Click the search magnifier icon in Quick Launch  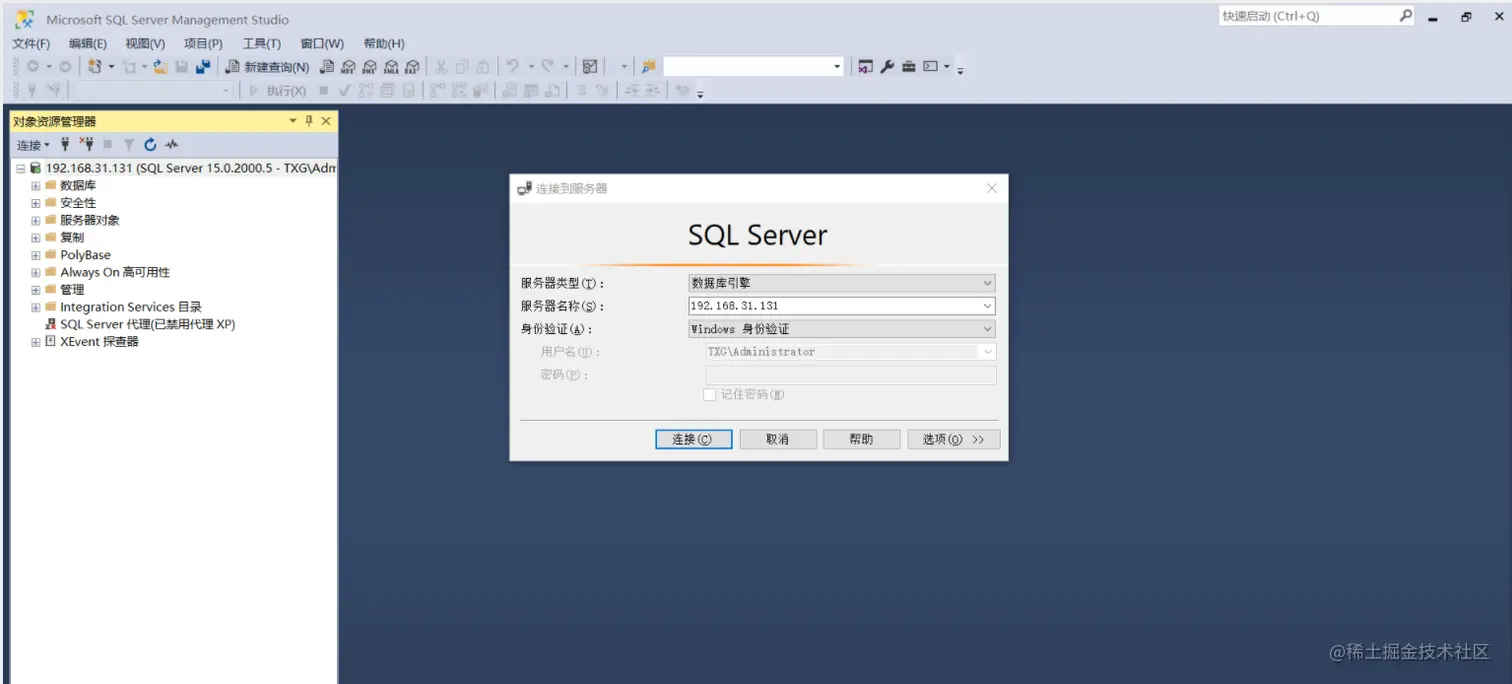point(1405,16)
